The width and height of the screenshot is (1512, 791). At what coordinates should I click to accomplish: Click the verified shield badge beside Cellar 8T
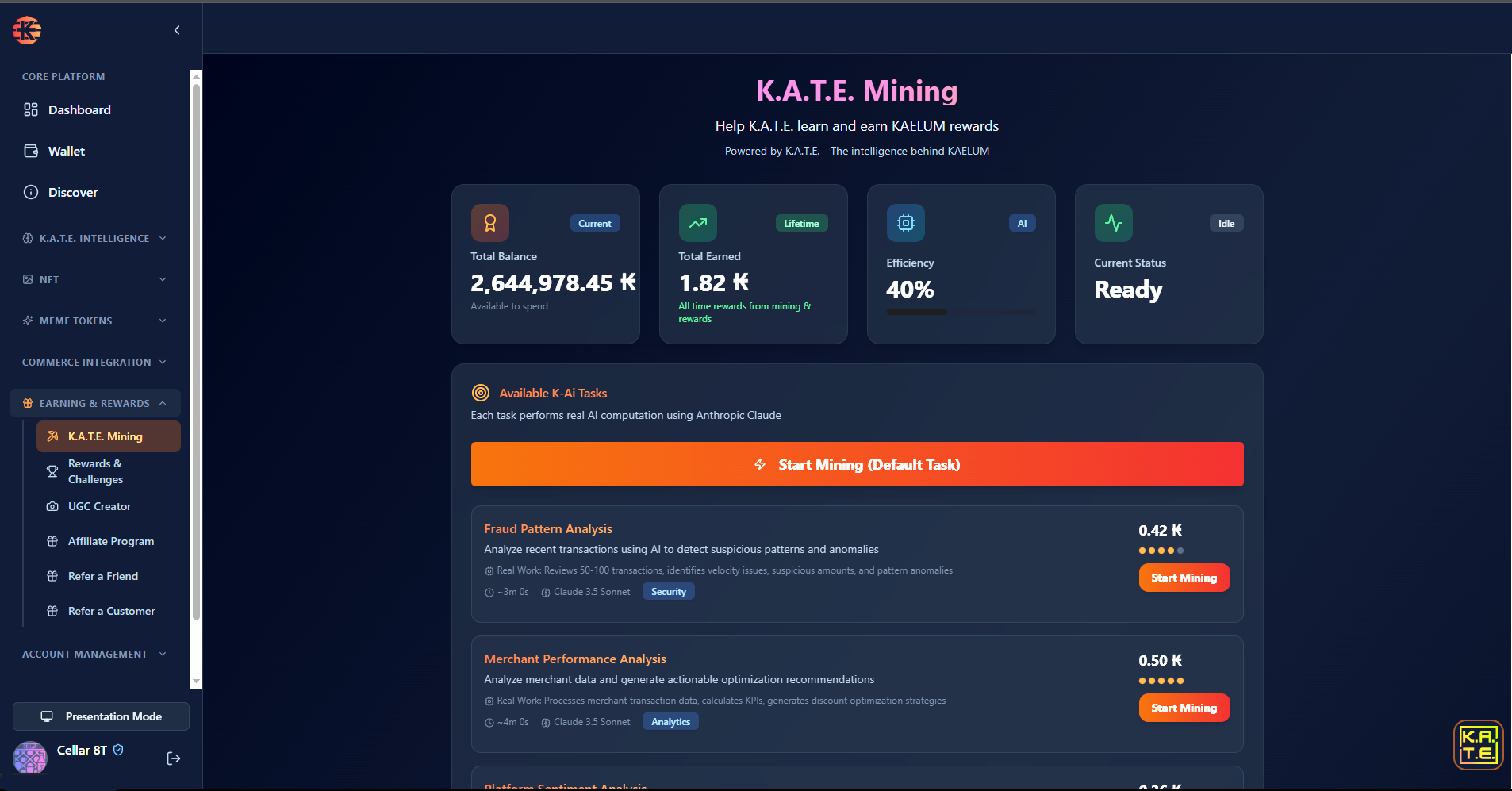118,750
